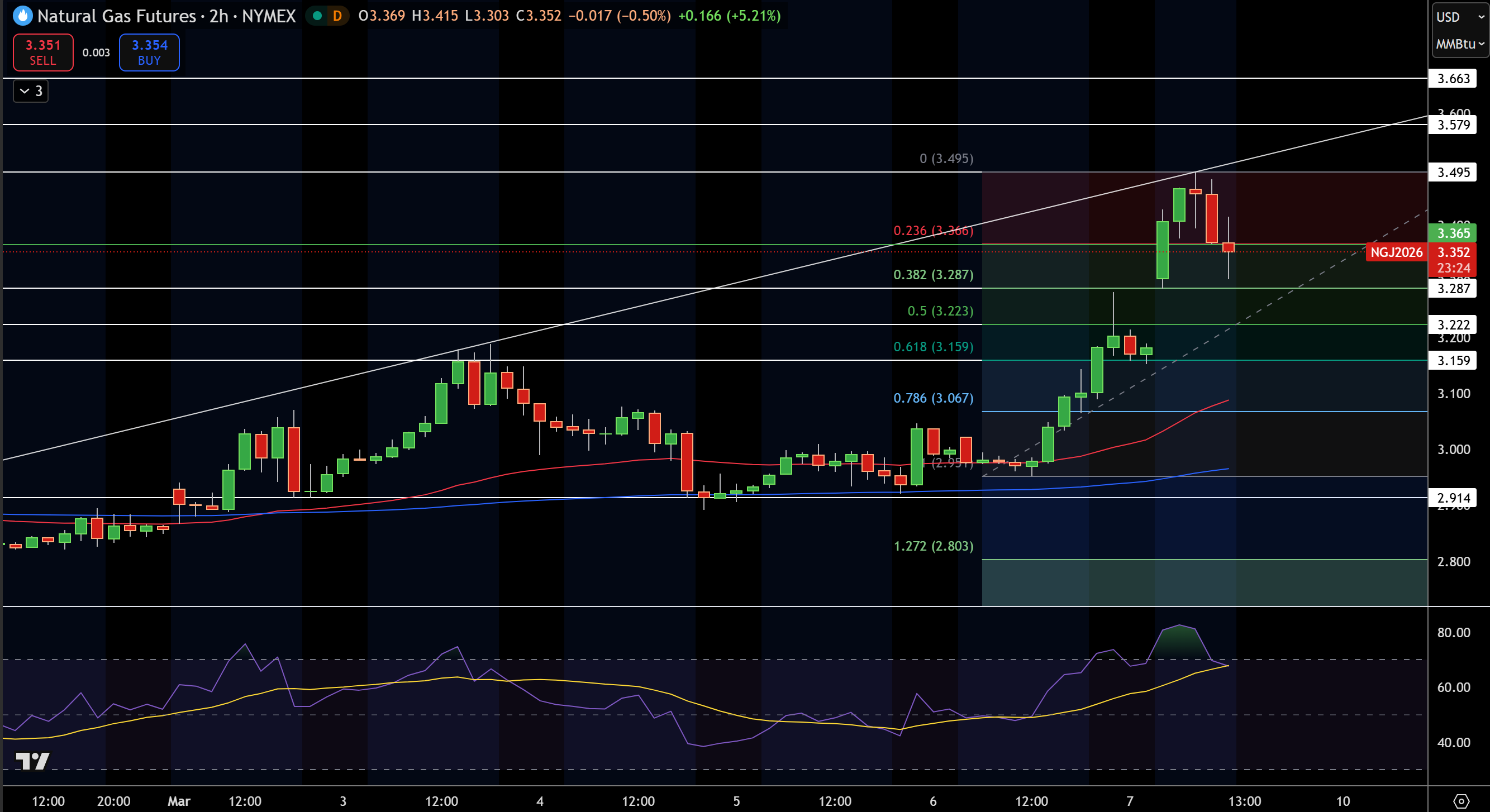
Task: Click the spread value 0.003
Action: tap(96, 52)
